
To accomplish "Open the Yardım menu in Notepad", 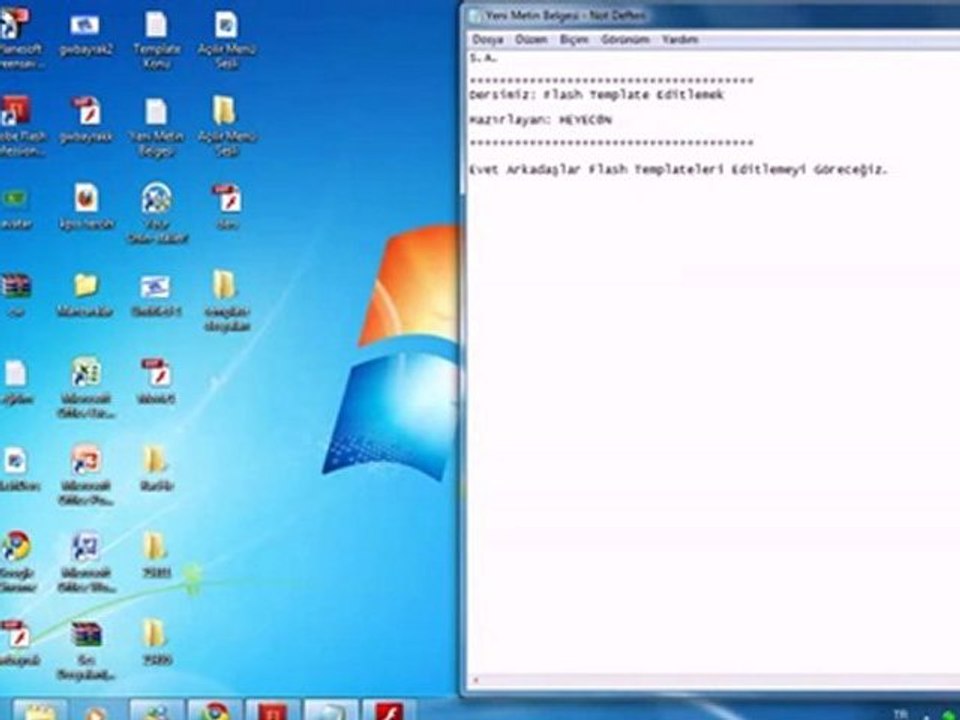I will coord(680,40).
